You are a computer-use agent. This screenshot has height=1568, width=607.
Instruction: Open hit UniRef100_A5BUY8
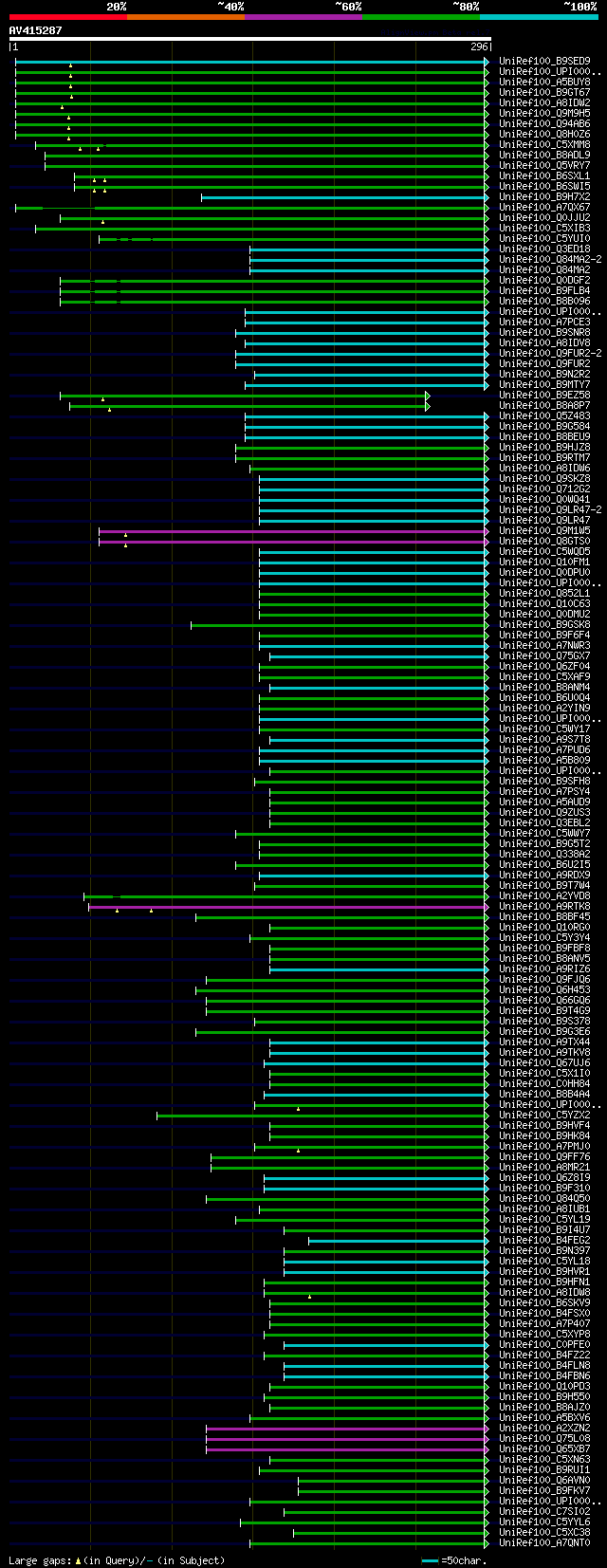click(x=544, y=83)
